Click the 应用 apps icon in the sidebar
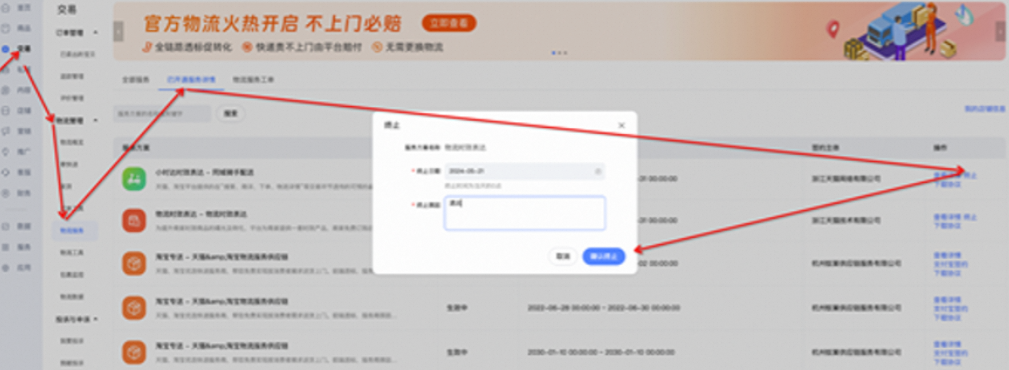 click(x=6, y=267)
